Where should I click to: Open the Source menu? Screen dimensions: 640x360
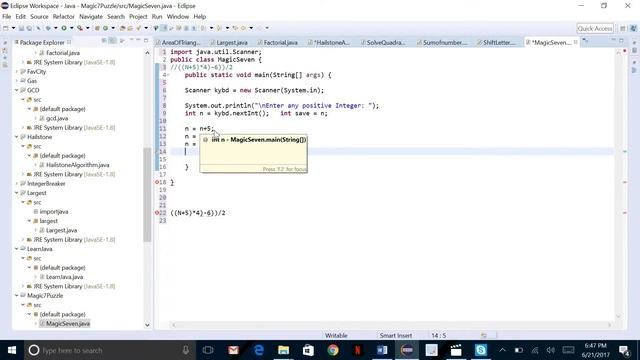click(x=39, y=17)
